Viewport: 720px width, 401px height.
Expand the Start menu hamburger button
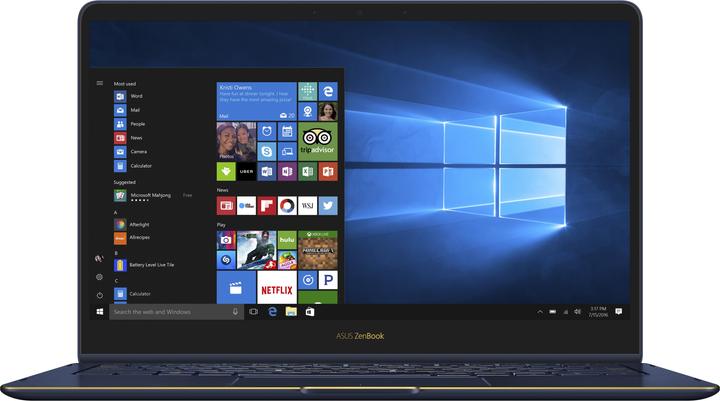tap(100, 83)
